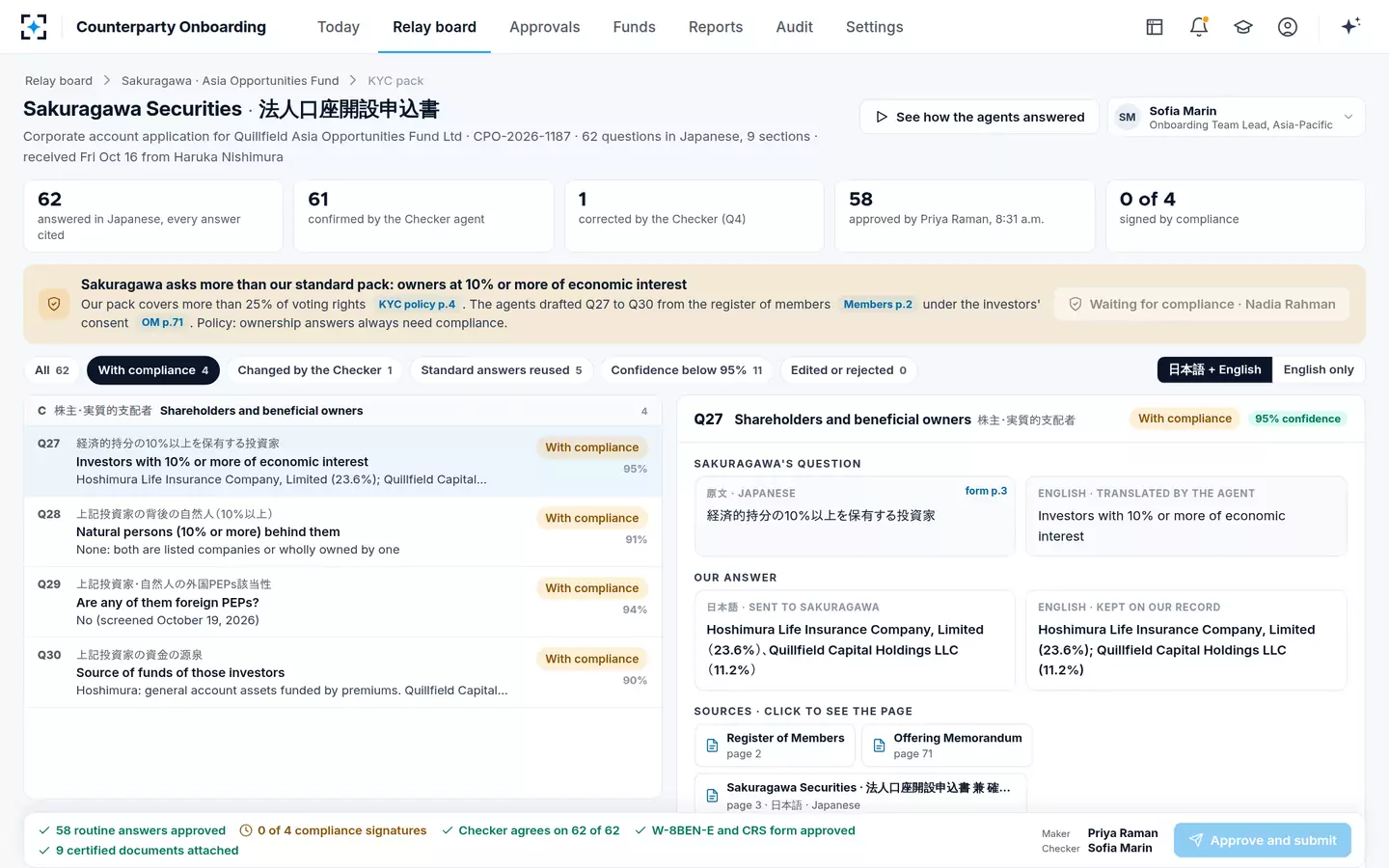Open the Audit tab

(795, 27)
